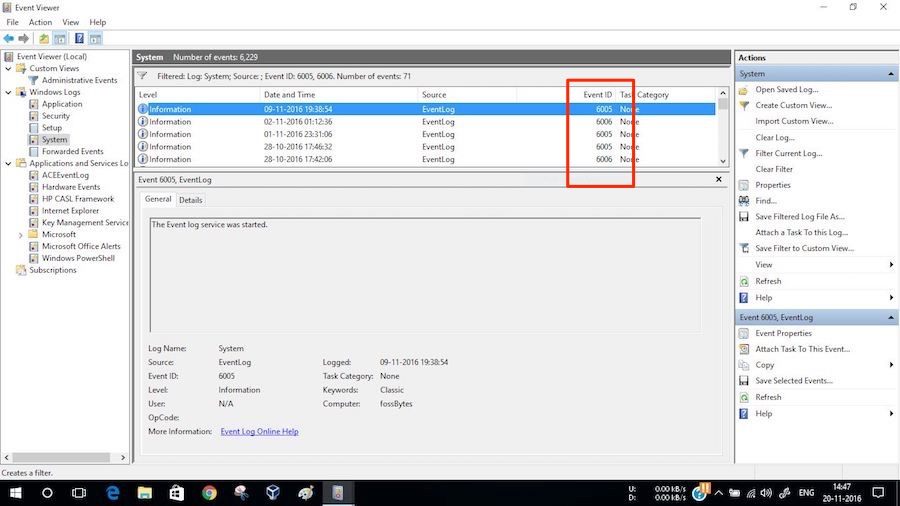Select Administrative Events custom view
The image size is (900, 506).
[79, 80]
